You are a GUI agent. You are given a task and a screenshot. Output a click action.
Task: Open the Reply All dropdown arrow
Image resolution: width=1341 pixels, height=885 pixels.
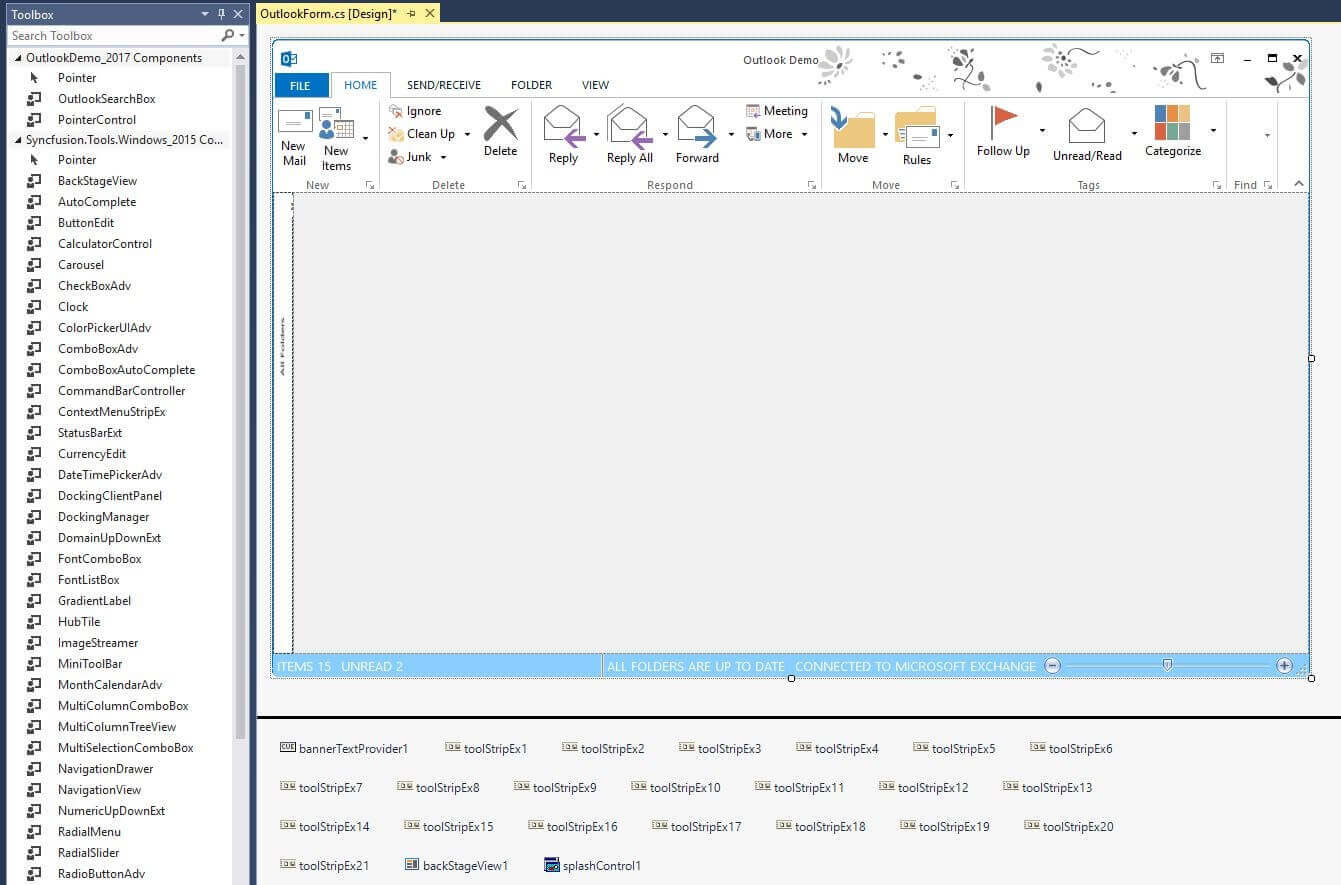click(x=665, y=134)
